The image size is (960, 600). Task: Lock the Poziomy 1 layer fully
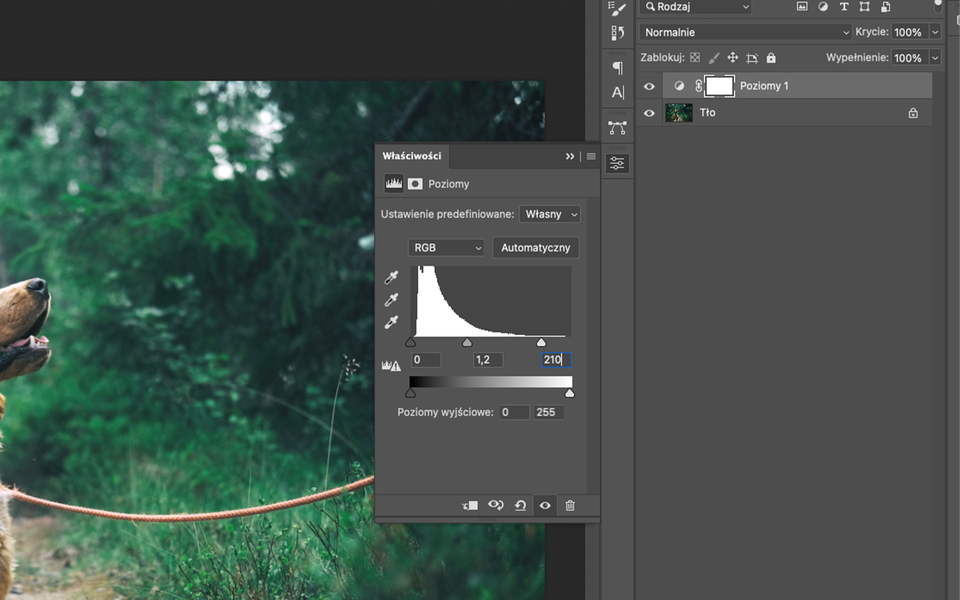[770, 57]
